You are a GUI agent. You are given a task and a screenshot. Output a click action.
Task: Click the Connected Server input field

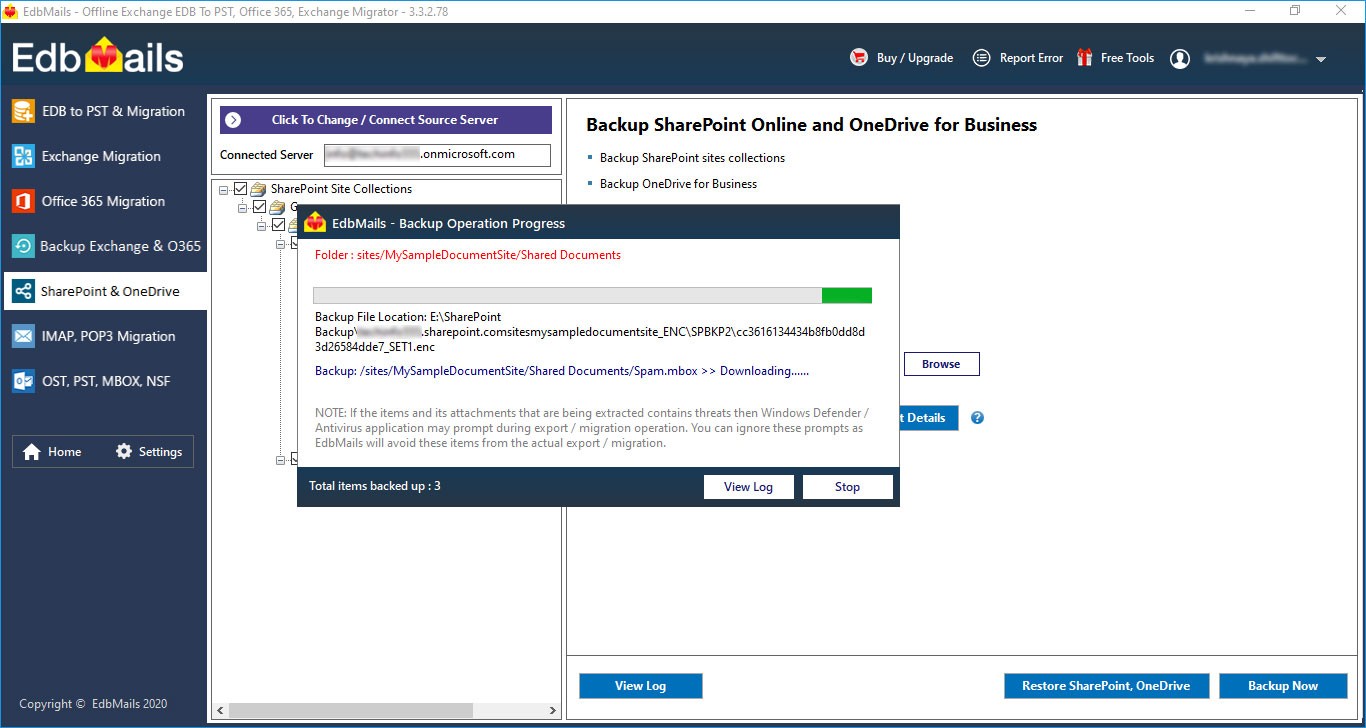point(437,155)
